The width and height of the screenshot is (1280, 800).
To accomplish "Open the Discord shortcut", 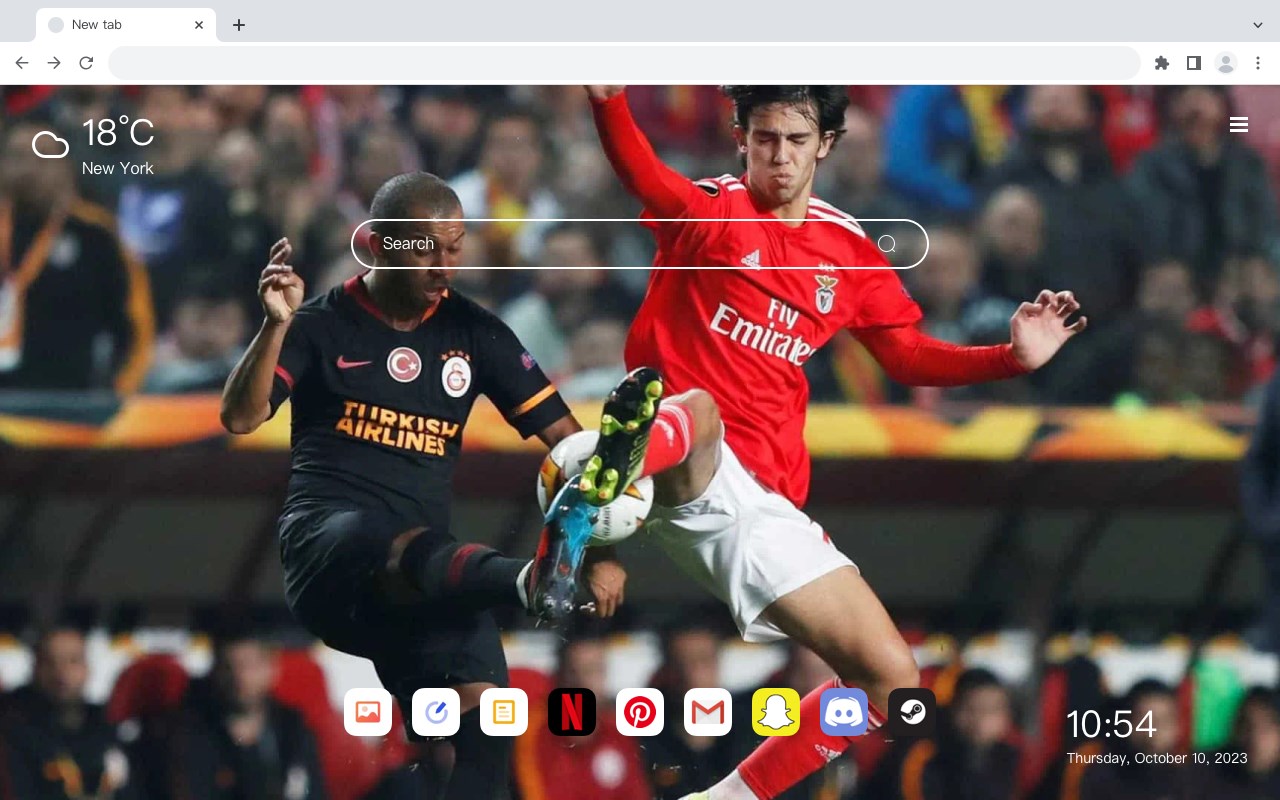I will tap(844, 712).
